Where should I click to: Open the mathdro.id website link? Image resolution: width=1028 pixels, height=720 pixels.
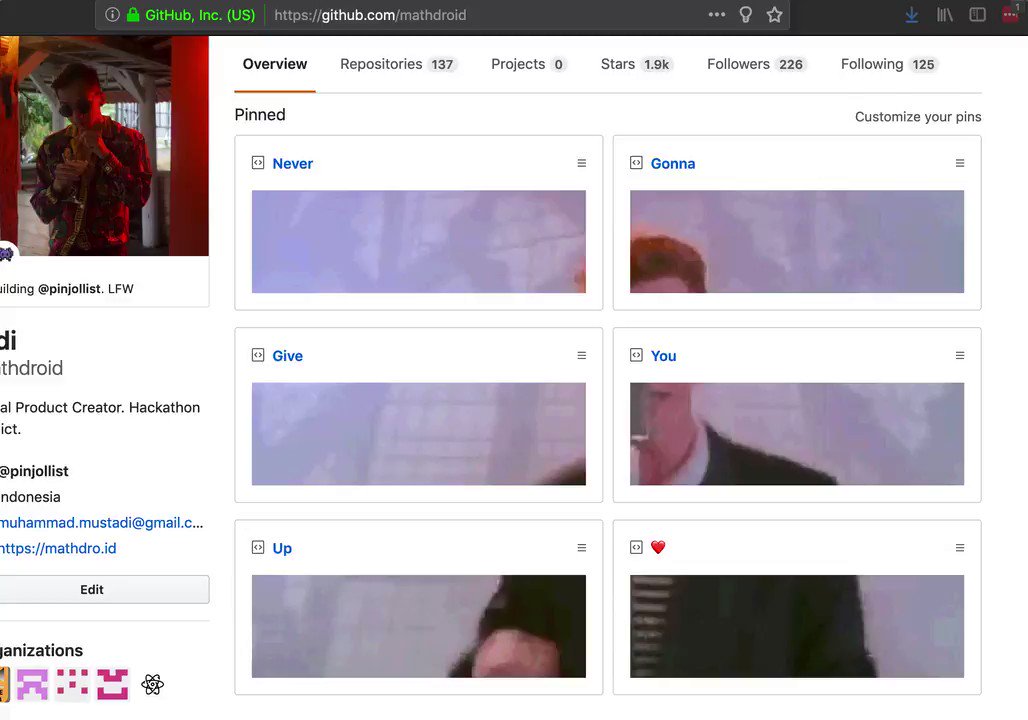(58, 548)
